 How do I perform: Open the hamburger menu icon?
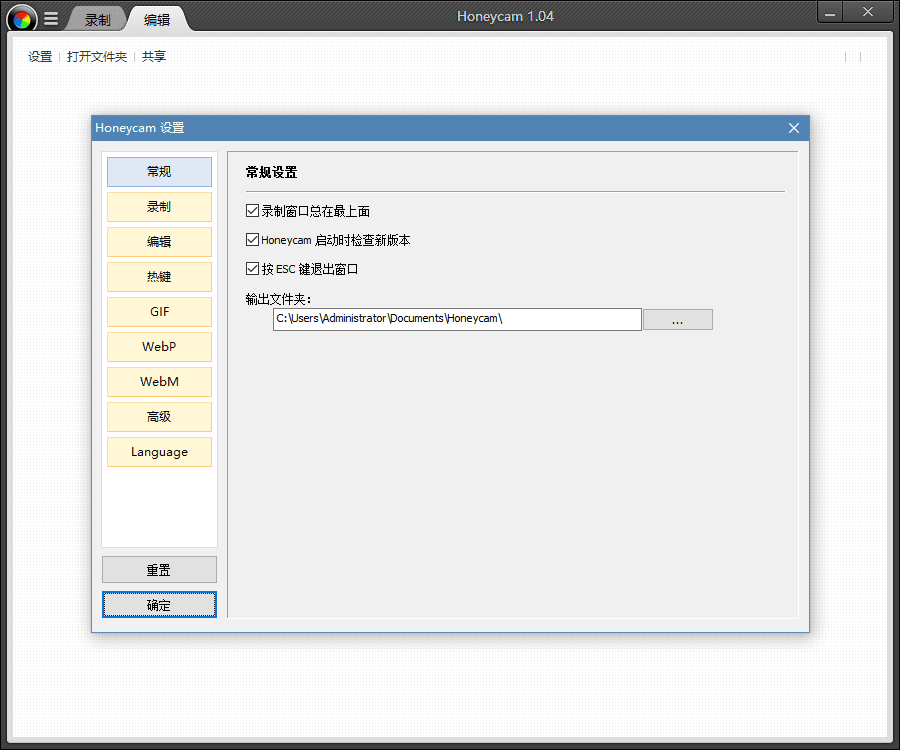(51, 19)
